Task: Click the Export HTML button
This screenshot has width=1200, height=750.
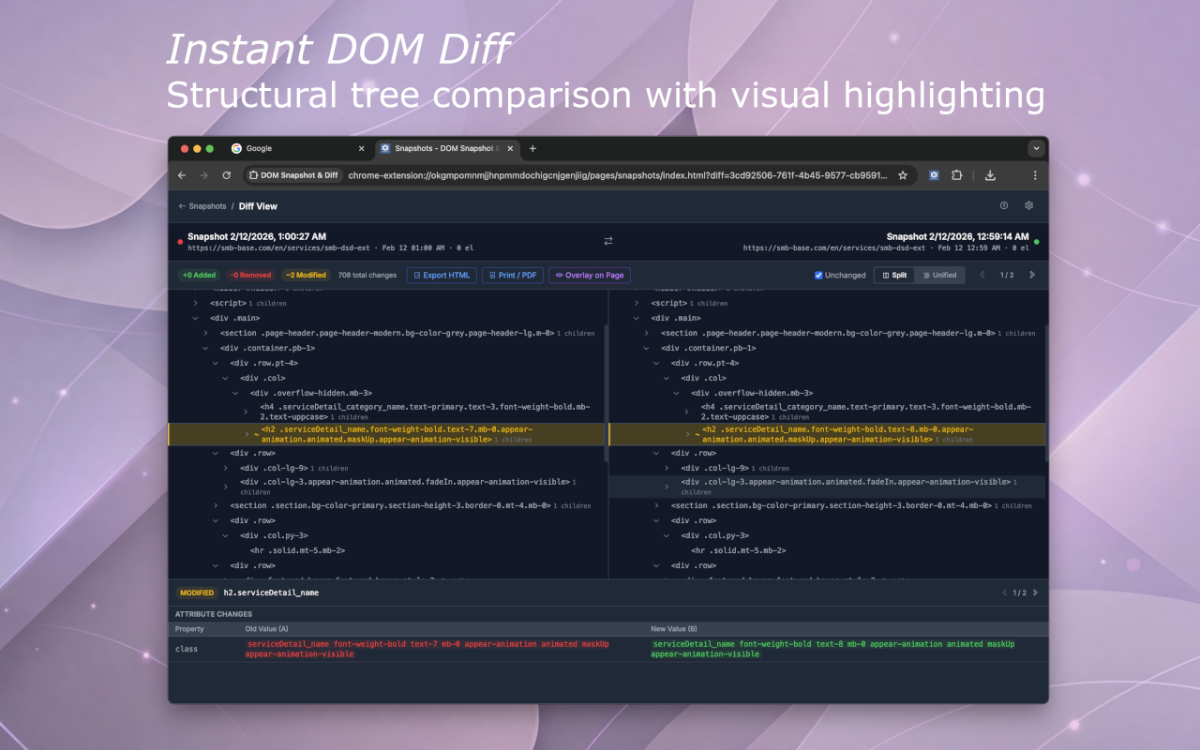Action: coord(440,275)
